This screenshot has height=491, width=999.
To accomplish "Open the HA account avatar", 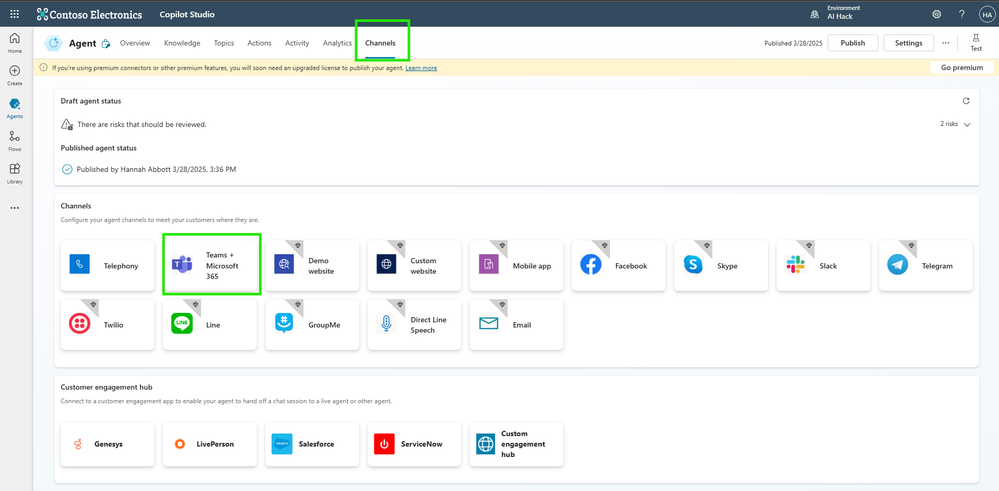I will click(x=986, y=14).
